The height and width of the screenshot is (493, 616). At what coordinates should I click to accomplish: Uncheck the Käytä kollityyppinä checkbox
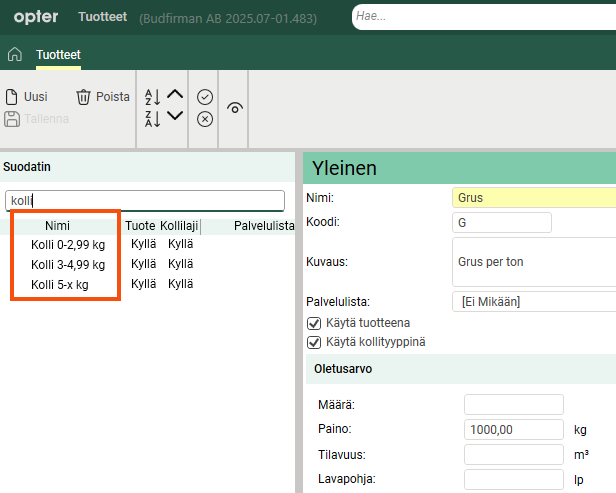314,342
